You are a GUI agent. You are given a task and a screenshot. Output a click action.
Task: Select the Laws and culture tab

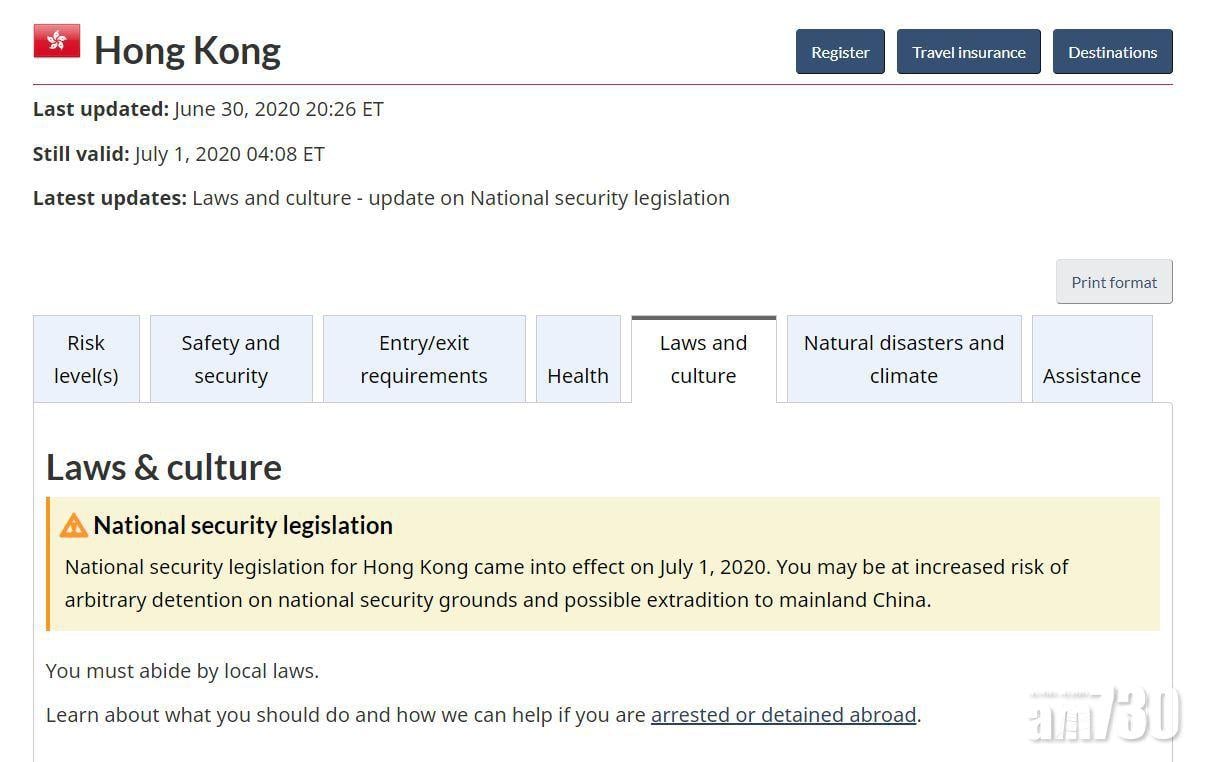[703, 359]
